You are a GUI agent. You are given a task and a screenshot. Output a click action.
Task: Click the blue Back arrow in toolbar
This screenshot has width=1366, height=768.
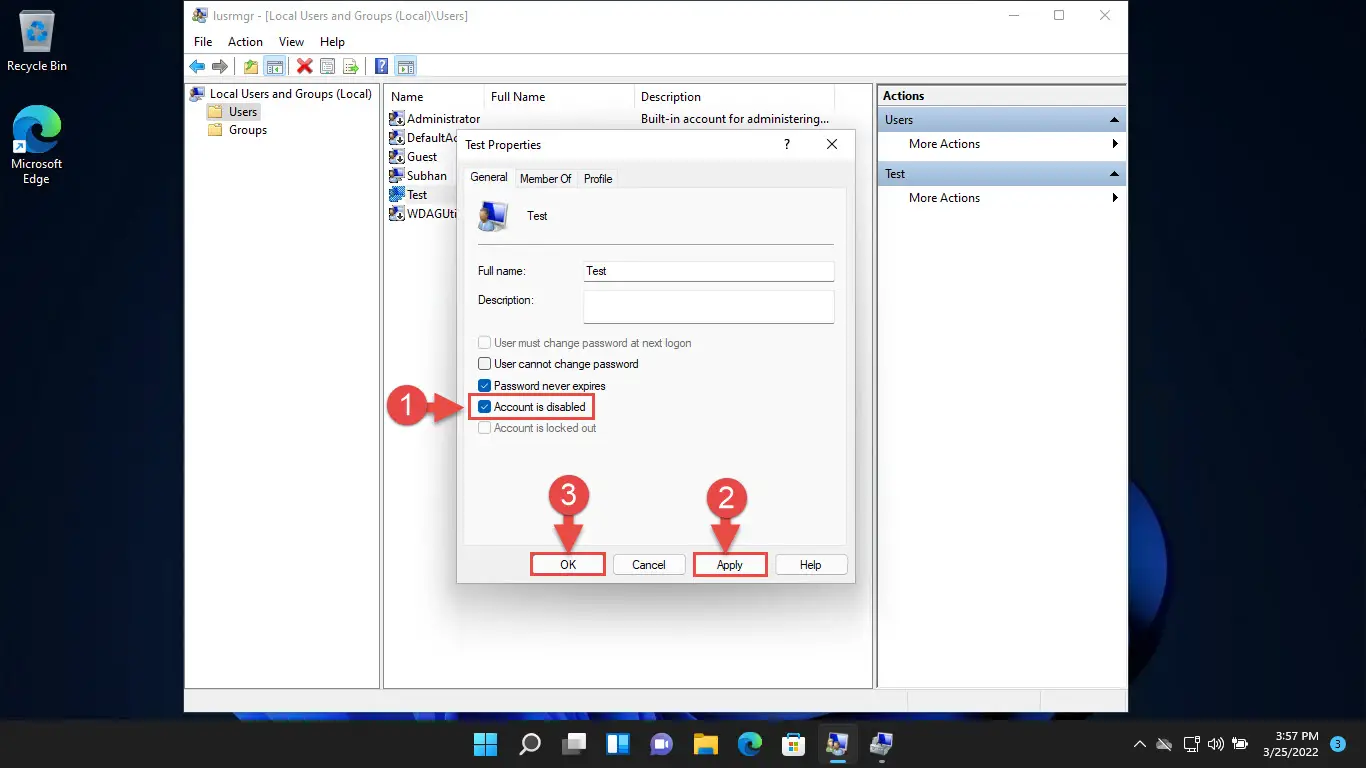point(197,67)
